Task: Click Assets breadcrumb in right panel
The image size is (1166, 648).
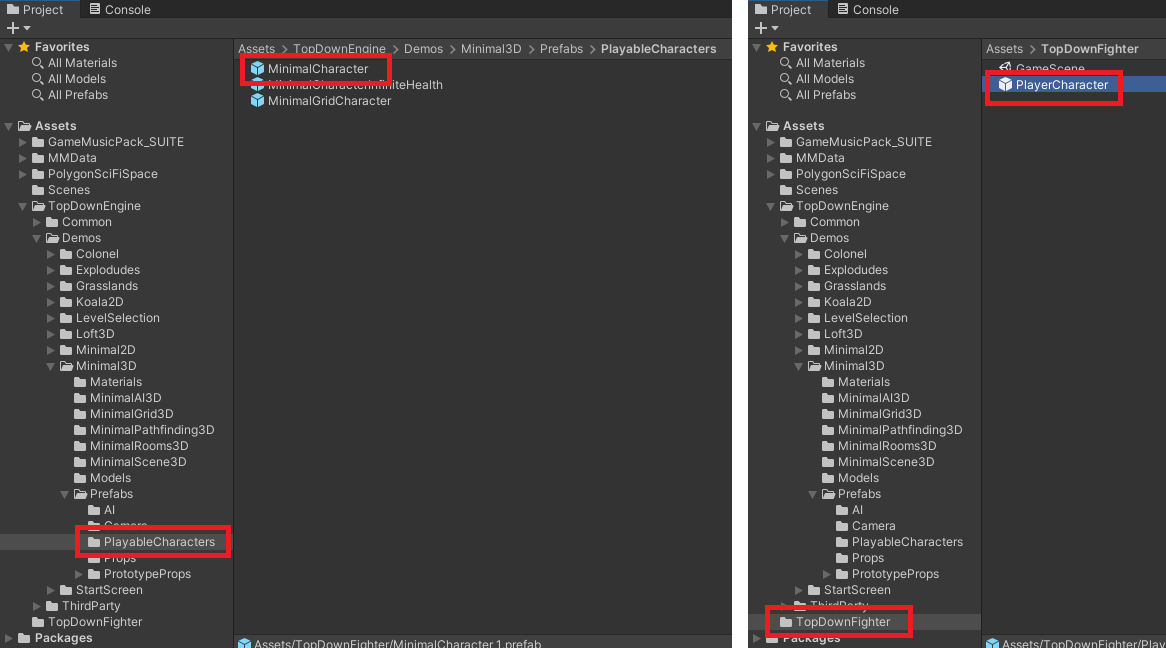Action: click(x=1005, y=49)
